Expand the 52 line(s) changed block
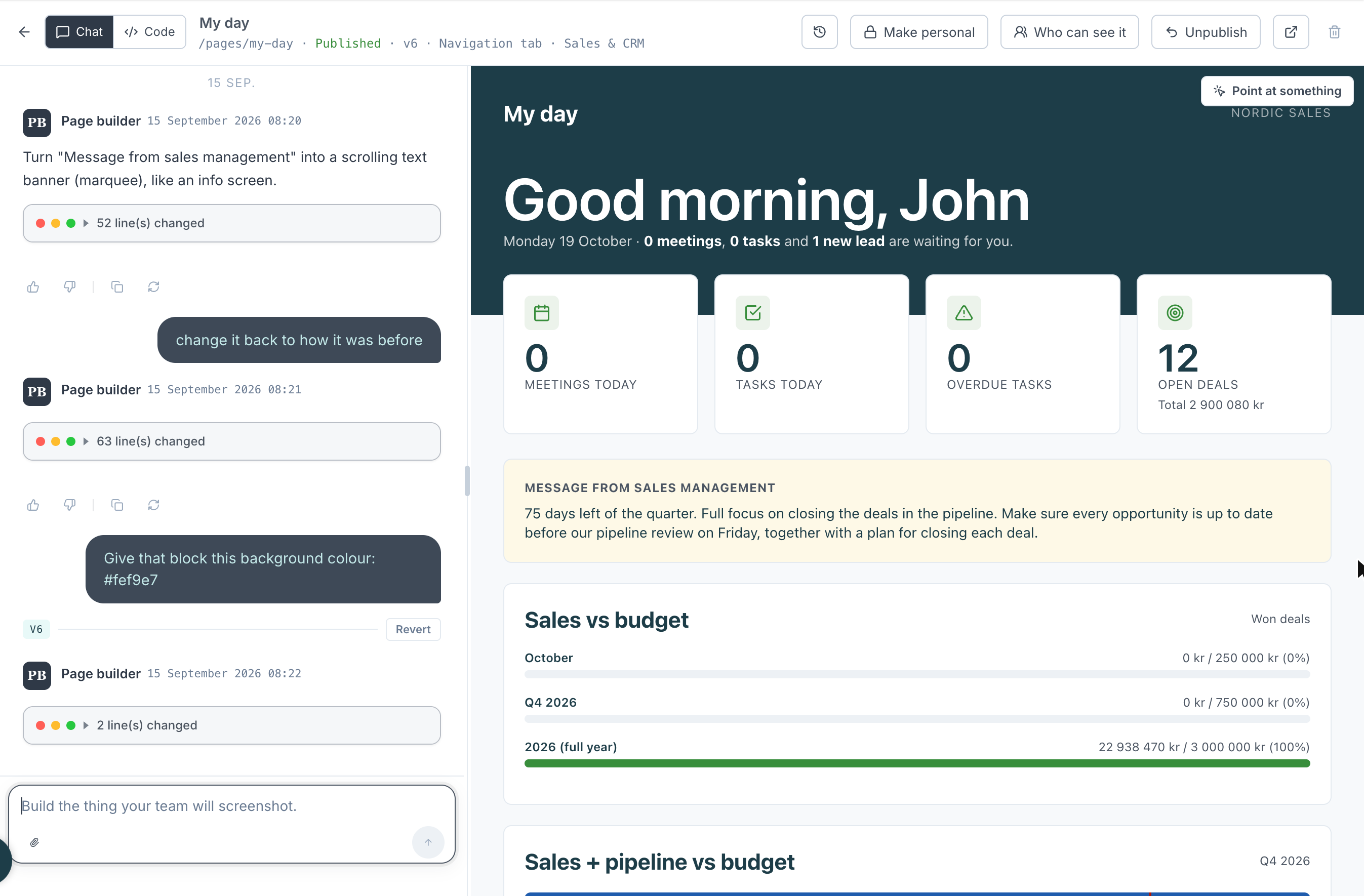1364x896 pixels. [x=232, y=223]
